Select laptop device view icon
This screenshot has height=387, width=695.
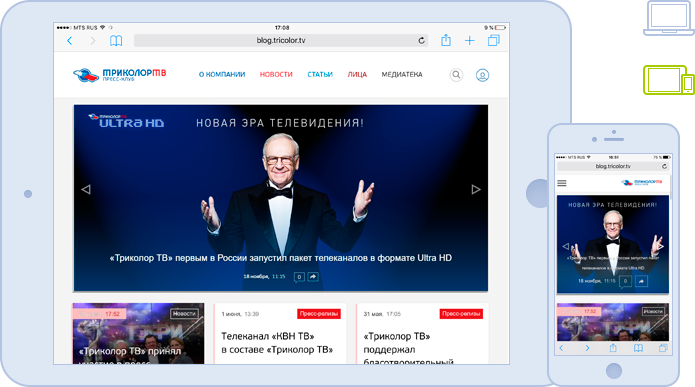click(x=669, y=18)
